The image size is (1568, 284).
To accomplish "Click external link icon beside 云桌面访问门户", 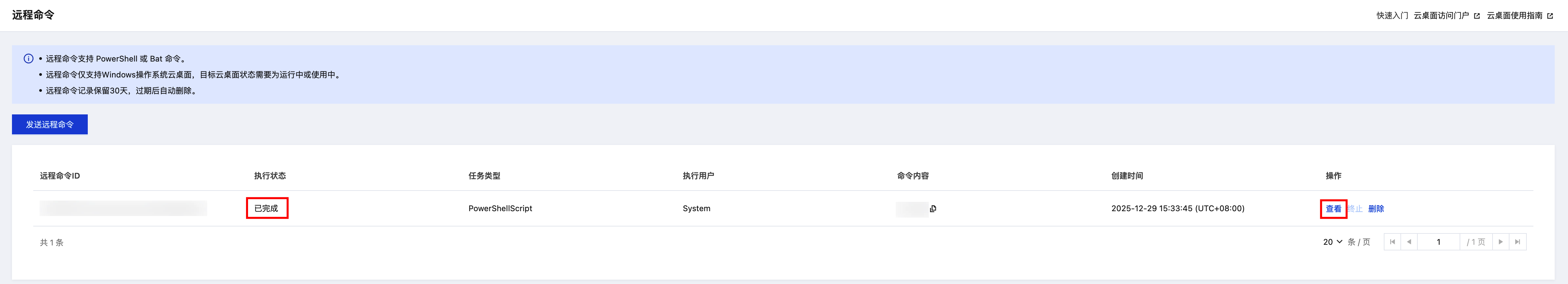I will [x=1477, y=16].
